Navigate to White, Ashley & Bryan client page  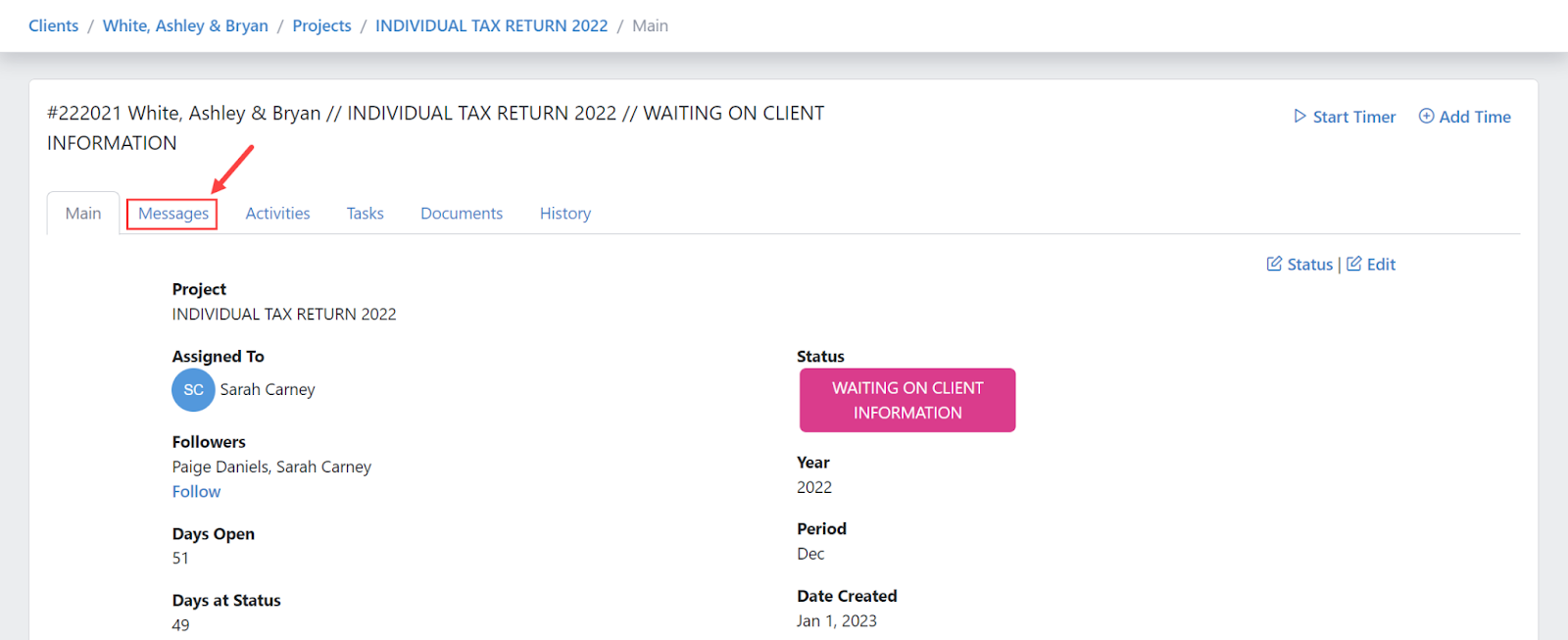click(185, 25)
